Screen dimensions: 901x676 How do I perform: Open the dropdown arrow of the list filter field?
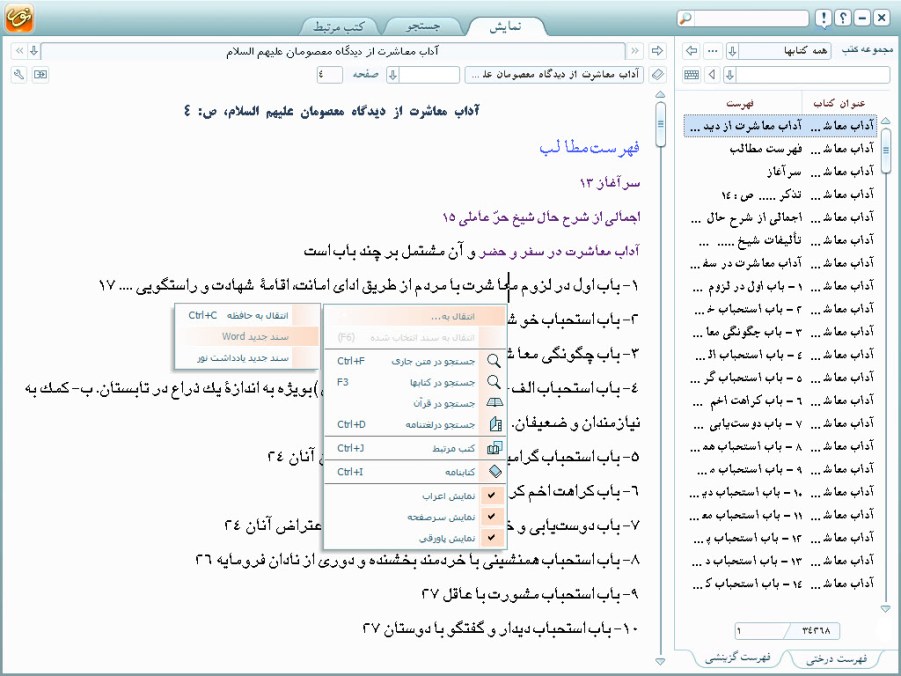[730, 75]
